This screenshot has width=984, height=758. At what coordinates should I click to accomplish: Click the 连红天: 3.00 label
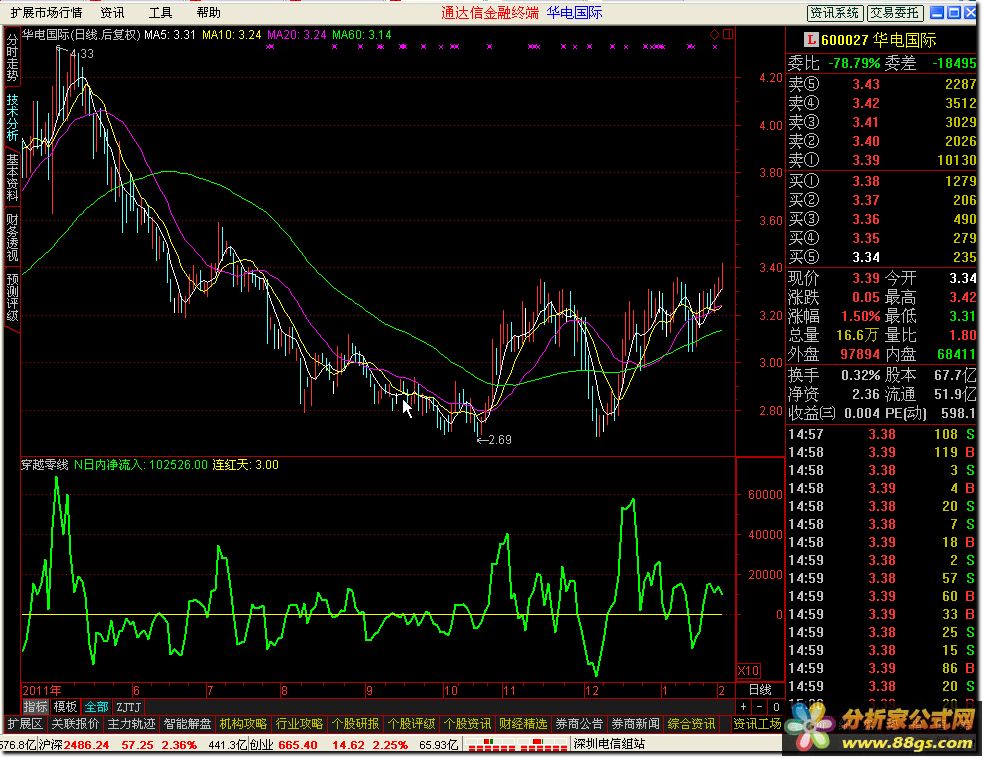(245, 465)
